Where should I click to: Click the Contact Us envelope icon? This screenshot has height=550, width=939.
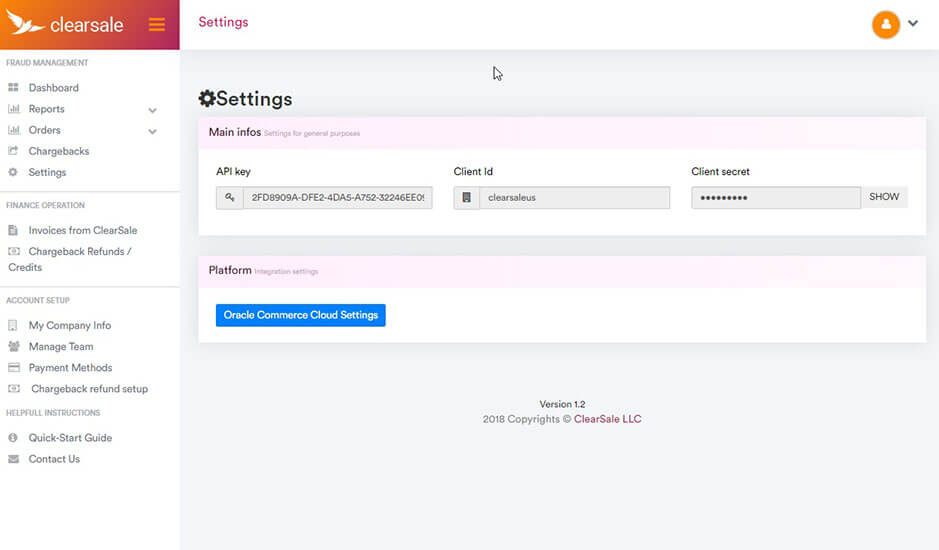(x=13, y=459)
